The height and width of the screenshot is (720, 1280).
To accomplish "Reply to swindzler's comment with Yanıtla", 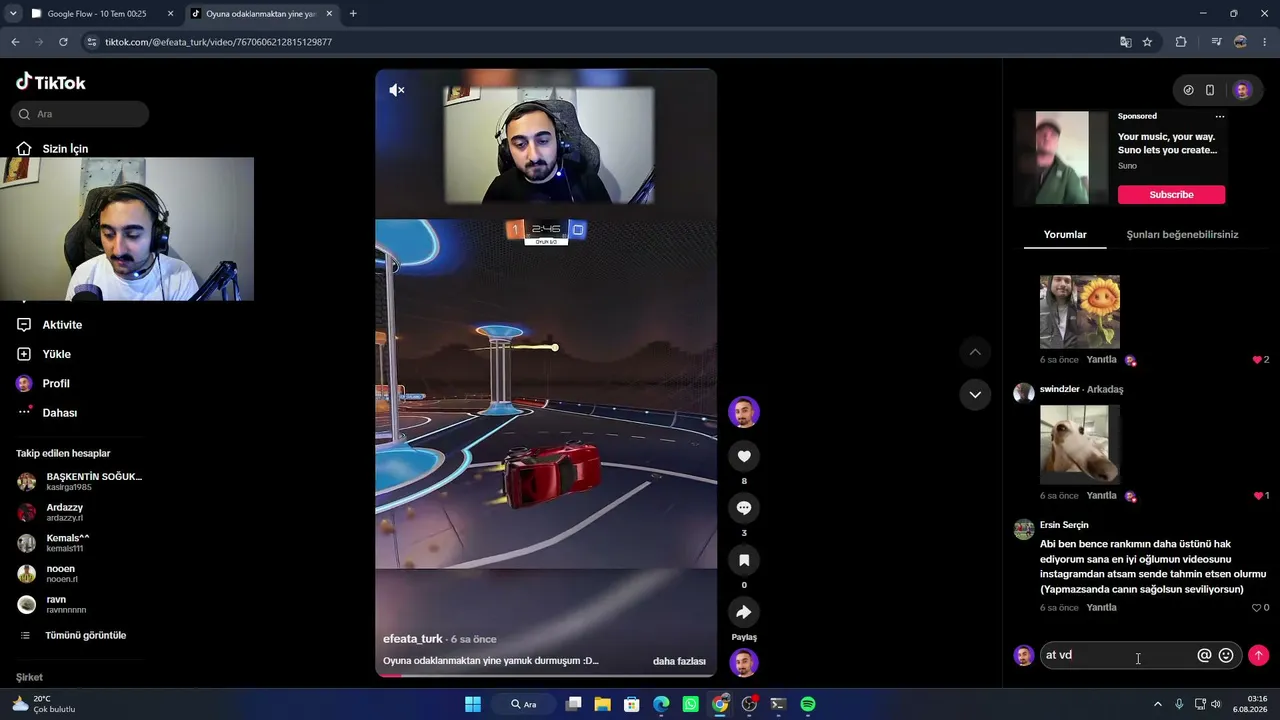I will (1101, 496).
